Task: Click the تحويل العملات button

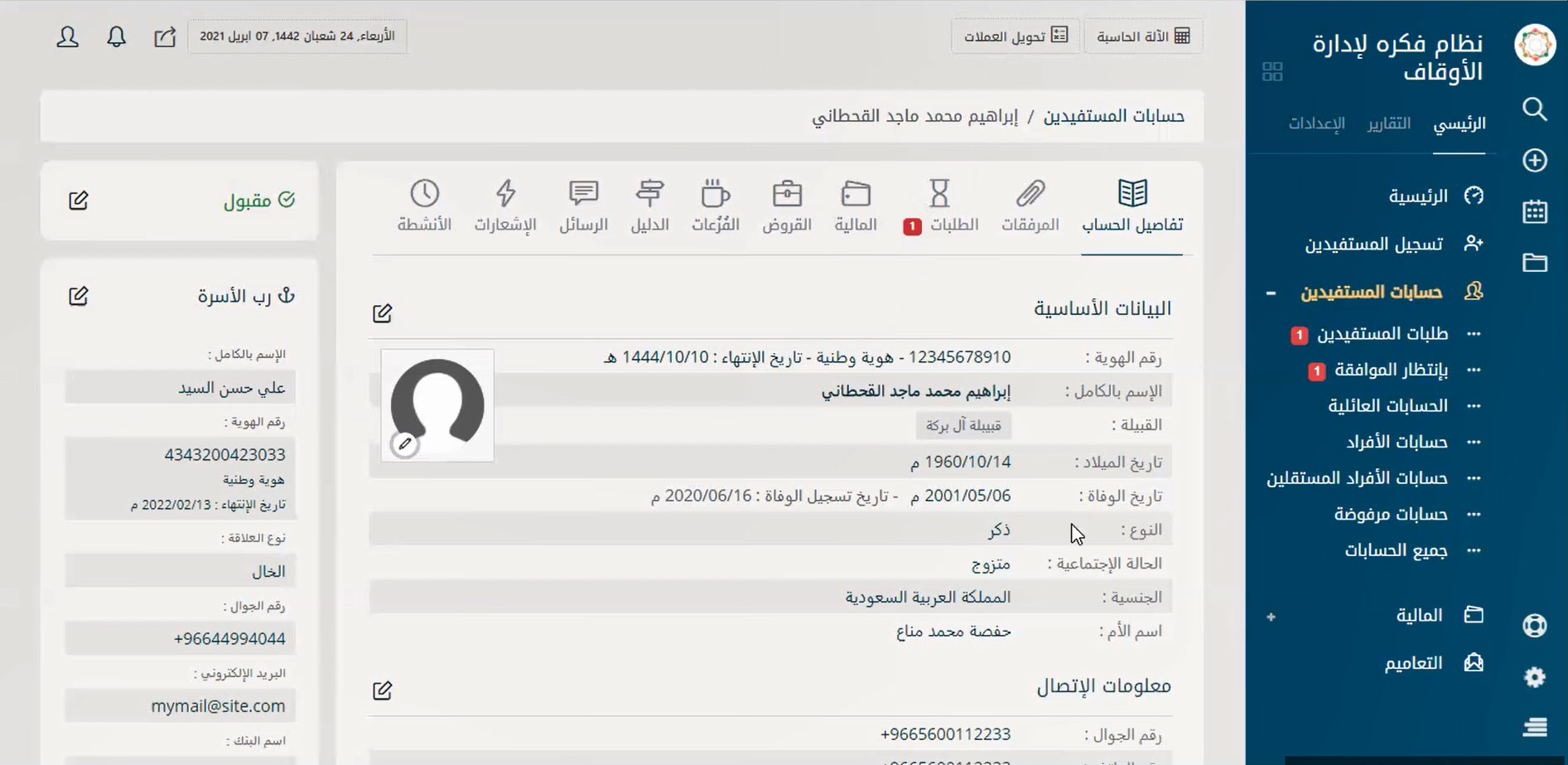Action: pyautogui.click(x=1015, y=36)
